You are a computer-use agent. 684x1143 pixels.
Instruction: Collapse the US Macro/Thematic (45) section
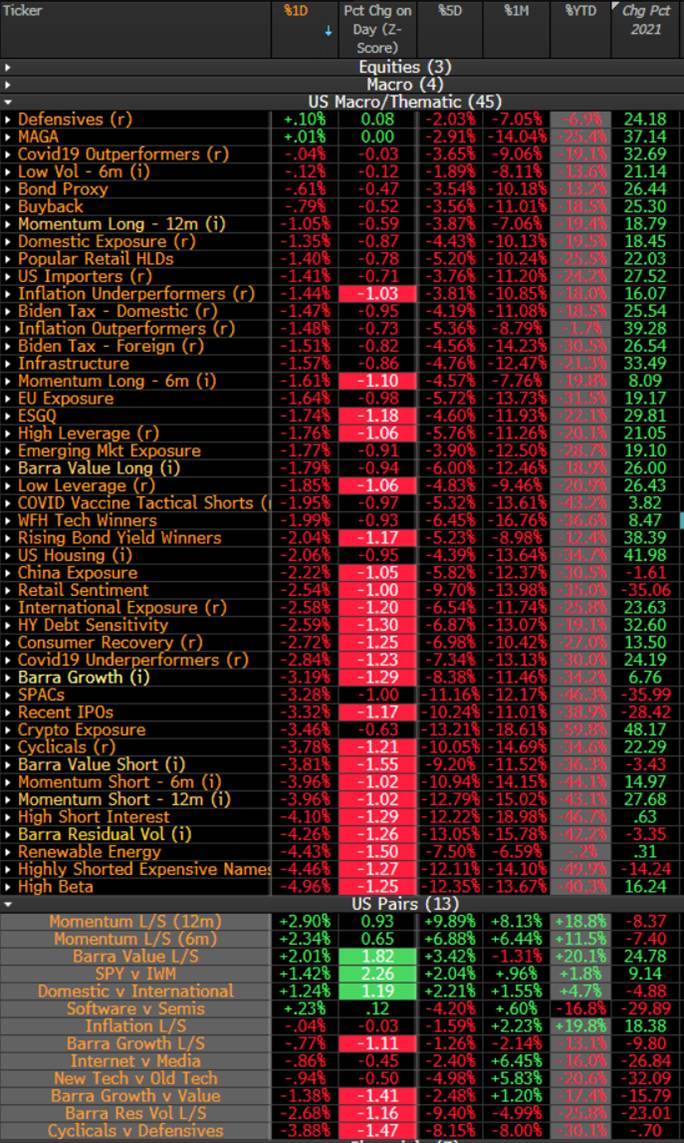[x=8, y=102]
